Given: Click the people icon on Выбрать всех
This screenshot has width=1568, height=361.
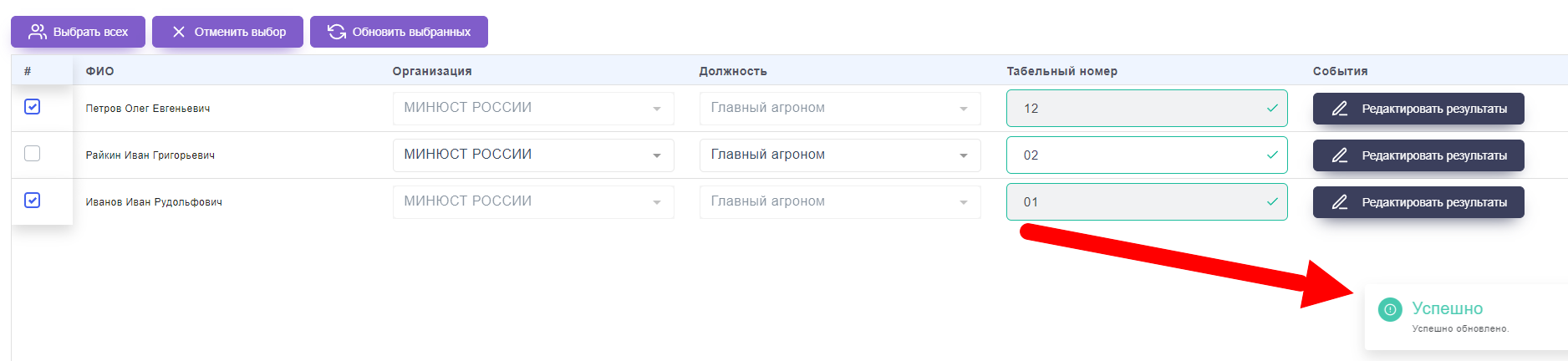Looking at the screenshot, I should pyautogui.click(x=38, y=32).
